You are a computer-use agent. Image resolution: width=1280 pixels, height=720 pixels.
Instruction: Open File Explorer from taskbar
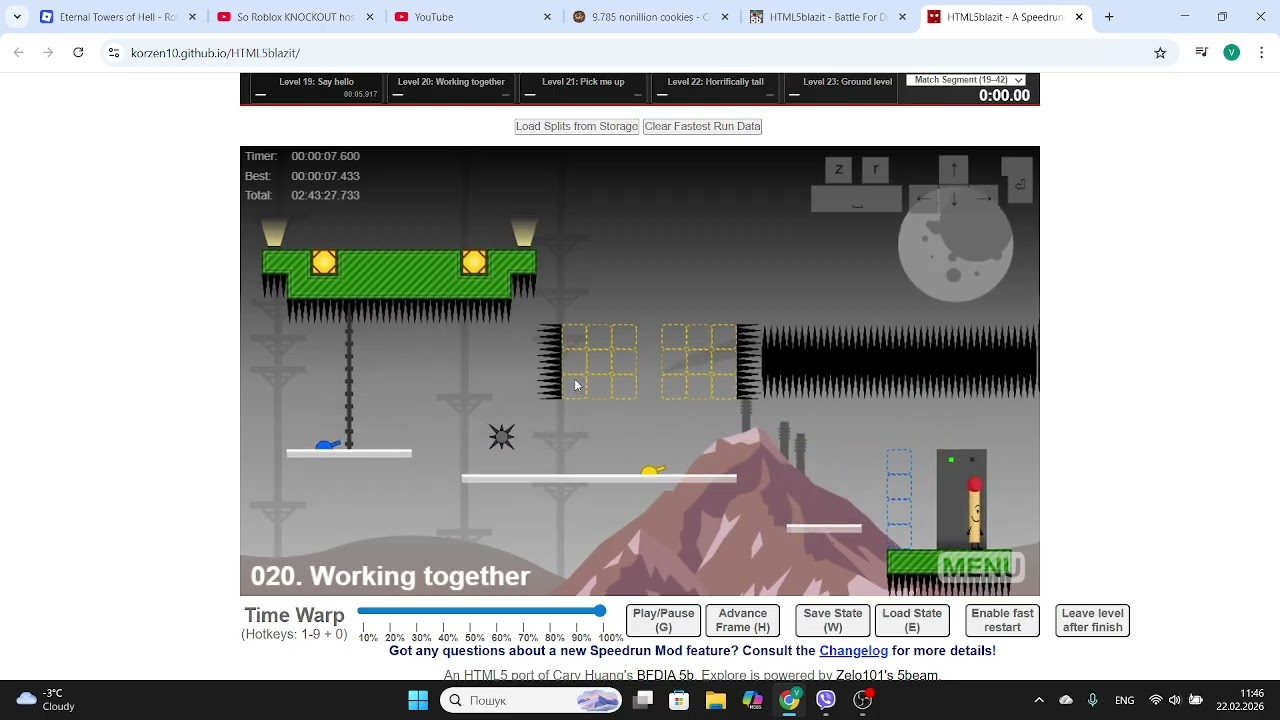(716, 700)
